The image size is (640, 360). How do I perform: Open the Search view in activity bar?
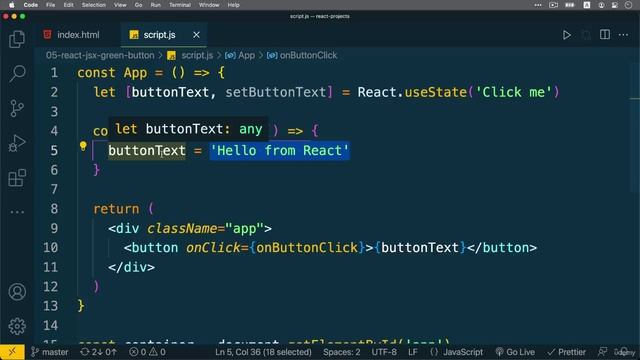coord(17,74)
